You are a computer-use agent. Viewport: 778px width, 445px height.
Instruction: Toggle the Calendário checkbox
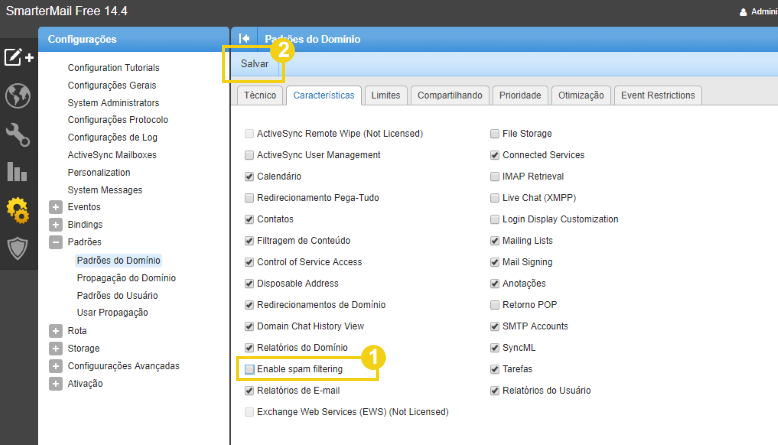coord(250,177)
